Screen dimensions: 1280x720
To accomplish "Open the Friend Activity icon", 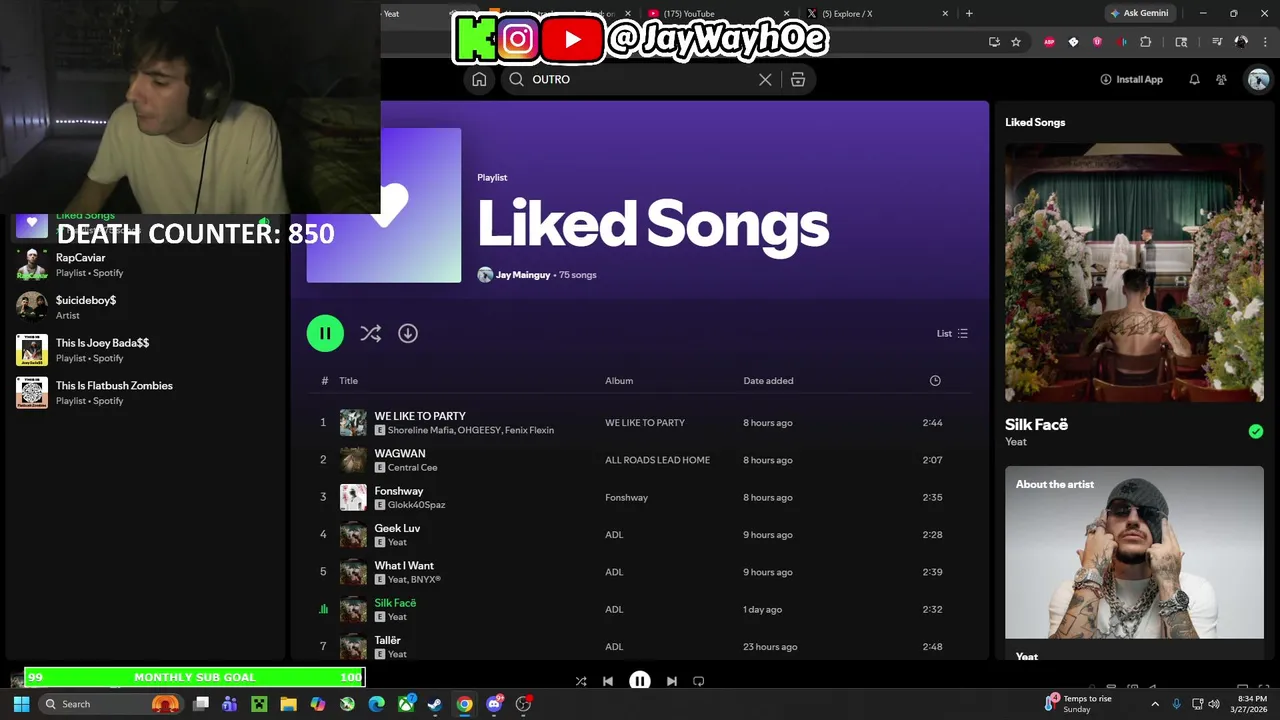I will pos(1221,79).
